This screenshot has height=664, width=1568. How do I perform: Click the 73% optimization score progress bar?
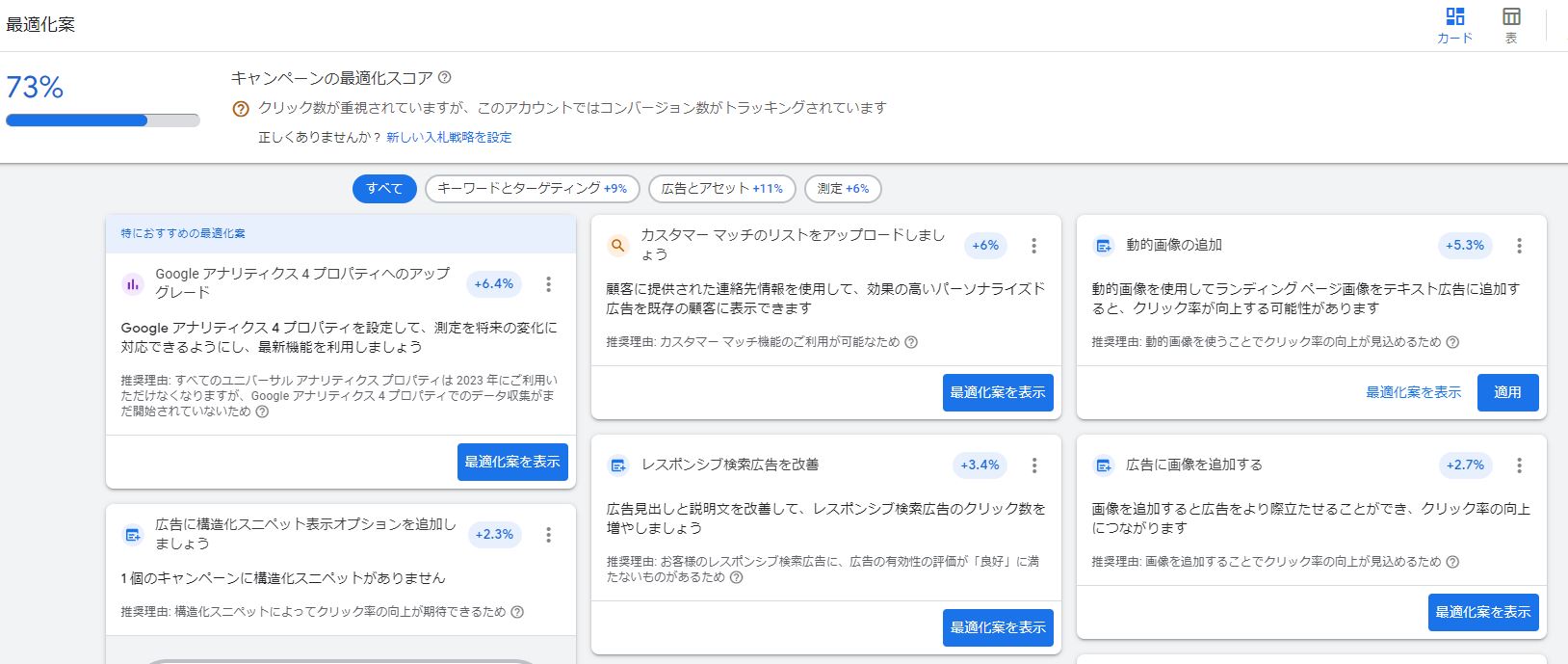coord(102,120)
